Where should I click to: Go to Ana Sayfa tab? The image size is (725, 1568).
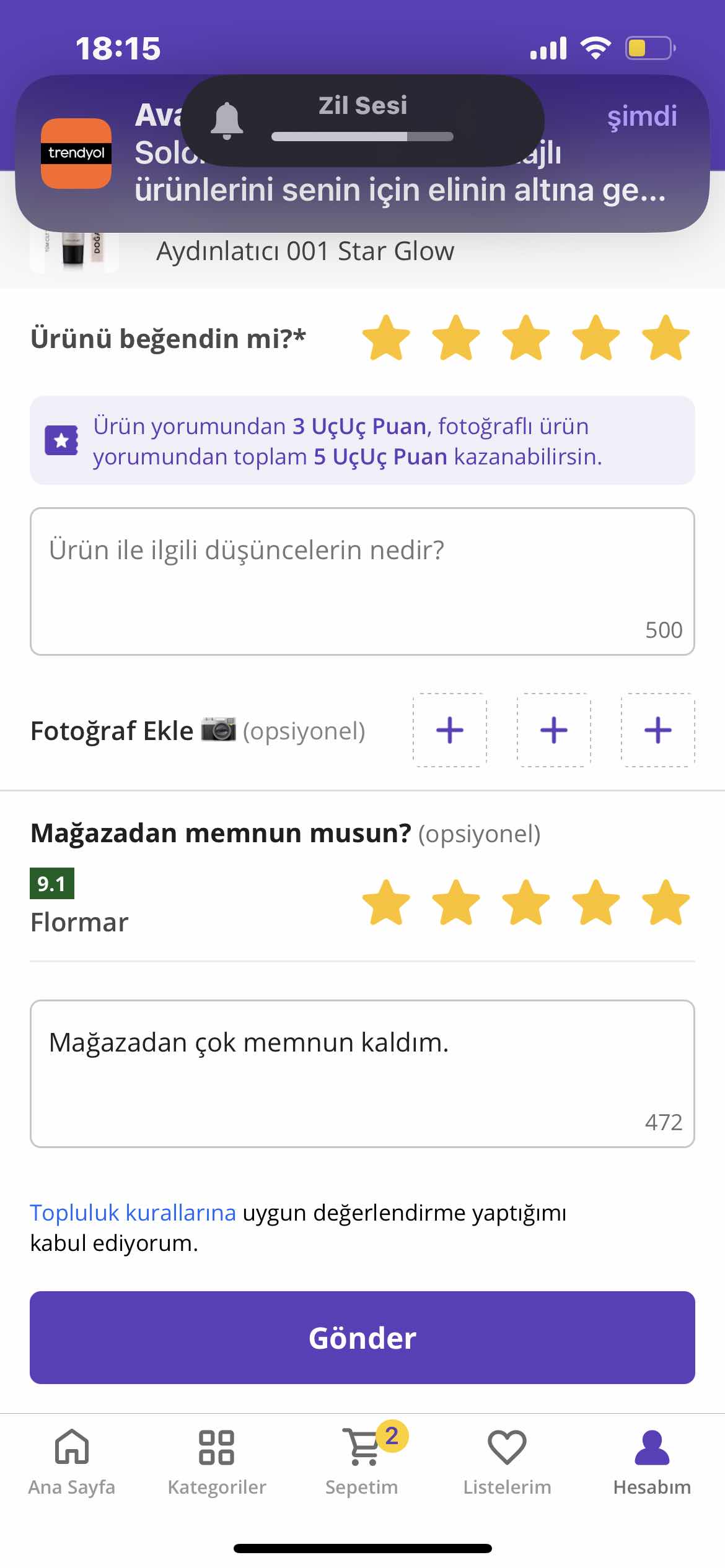coord(72,1461)
